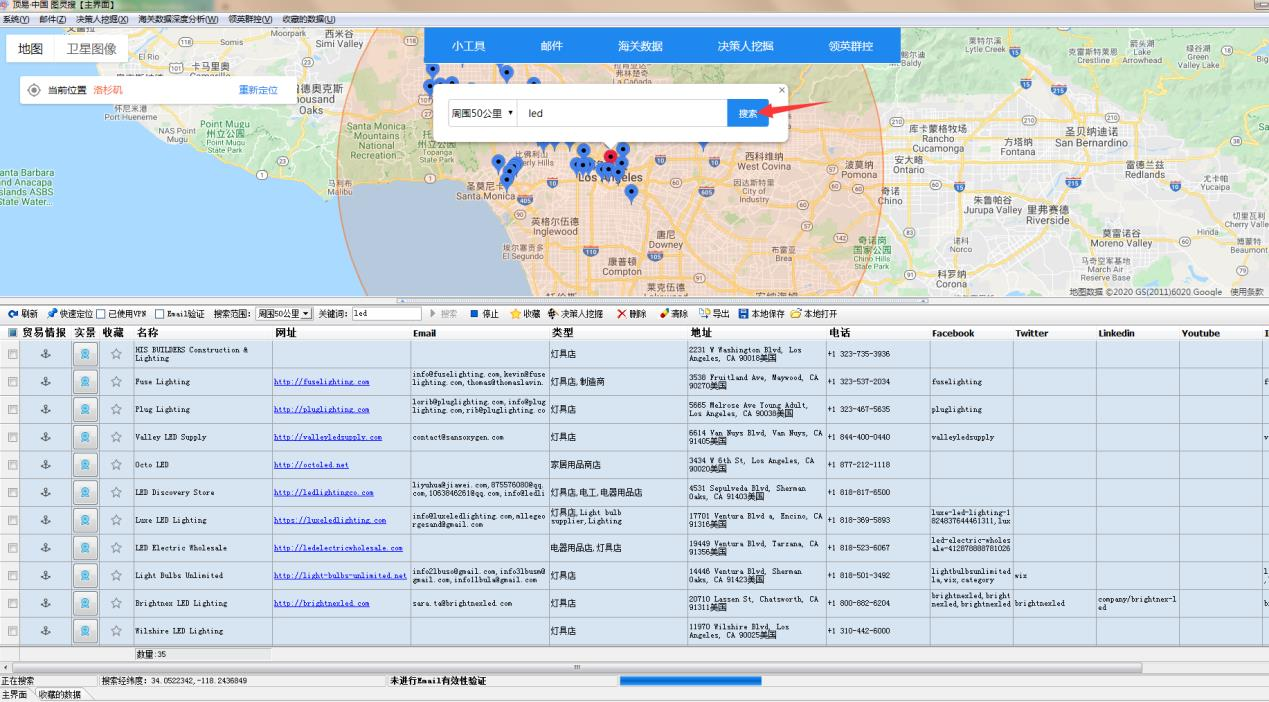Open the 收藏的数据(U) menu

coord(309,19)
